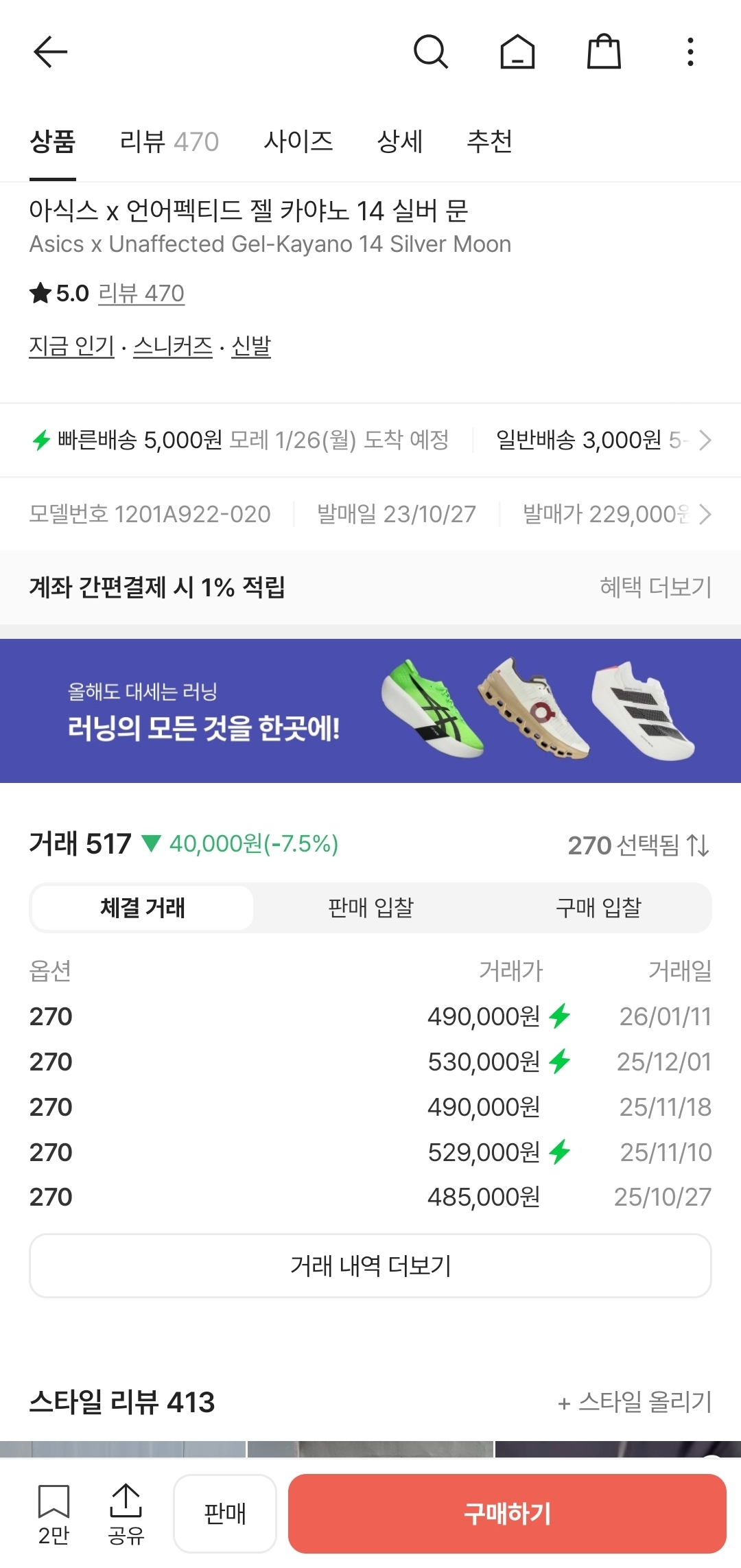Open the three-dot more menu

coord(690,52)
